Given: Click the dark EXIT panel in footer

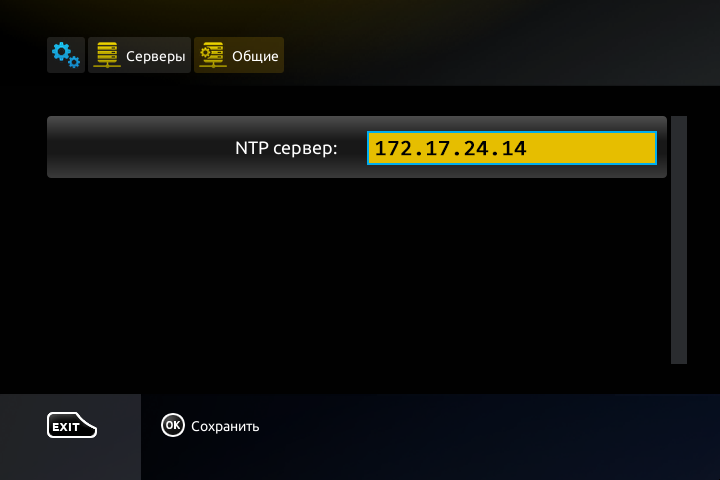Looking at the screenshot, I should click(70, 437).
